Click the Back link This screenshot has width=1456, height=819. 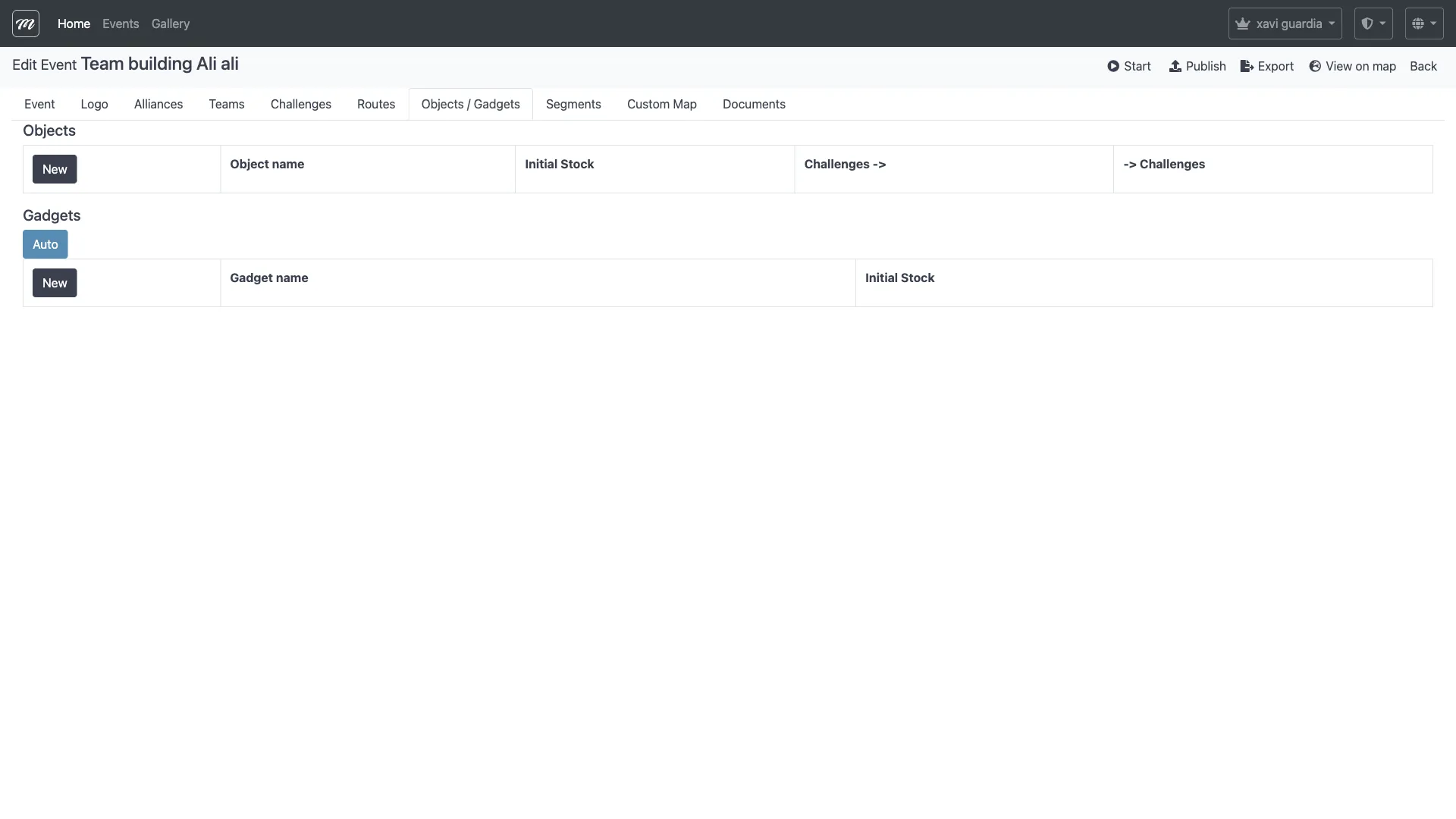click(1423, 66)
